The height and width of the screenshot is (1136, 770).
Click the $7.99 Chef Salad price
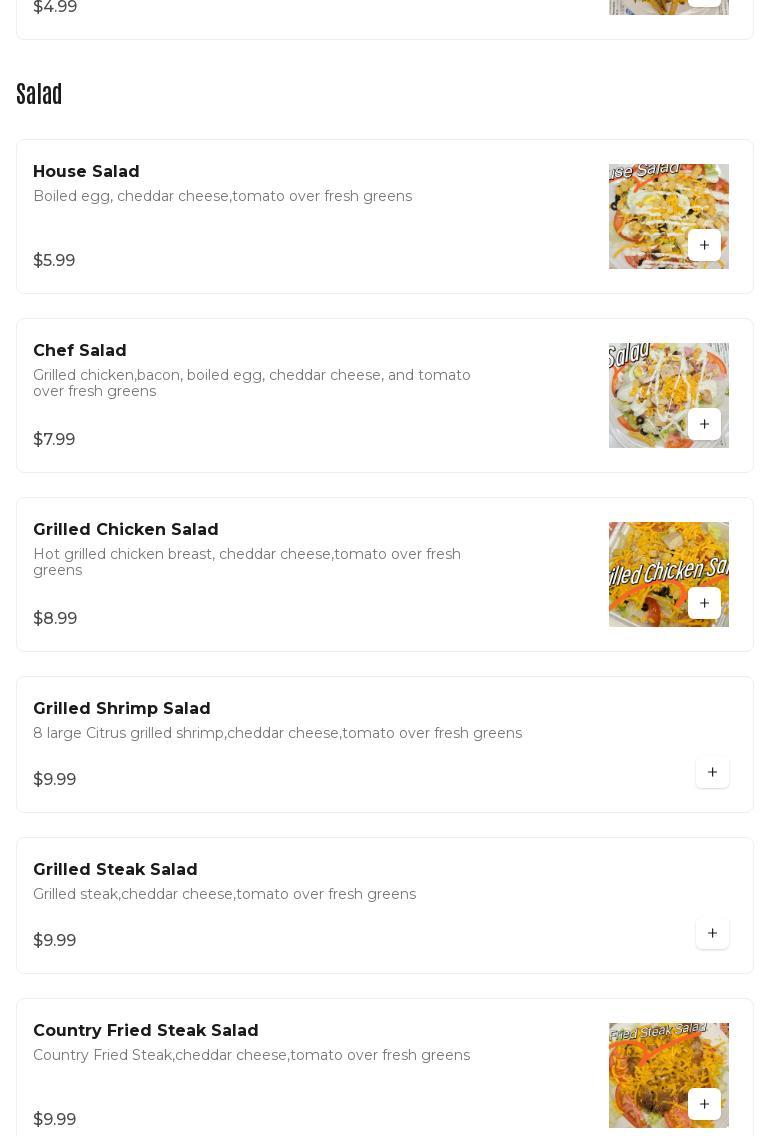54,440
